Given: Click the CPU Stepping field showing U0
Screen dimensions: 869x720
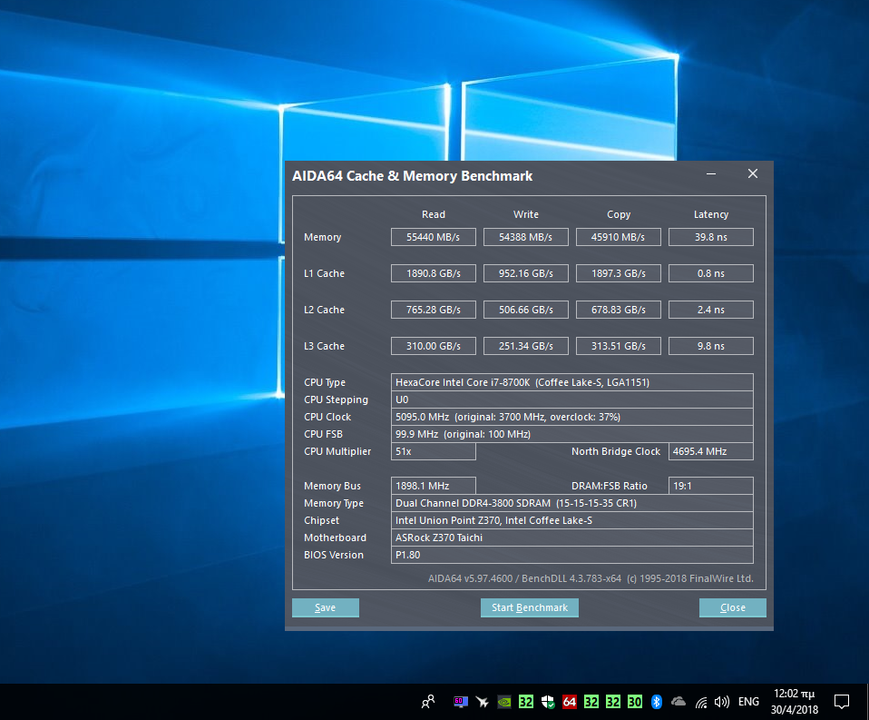Looking at the screenshot, I should point(572,400).
